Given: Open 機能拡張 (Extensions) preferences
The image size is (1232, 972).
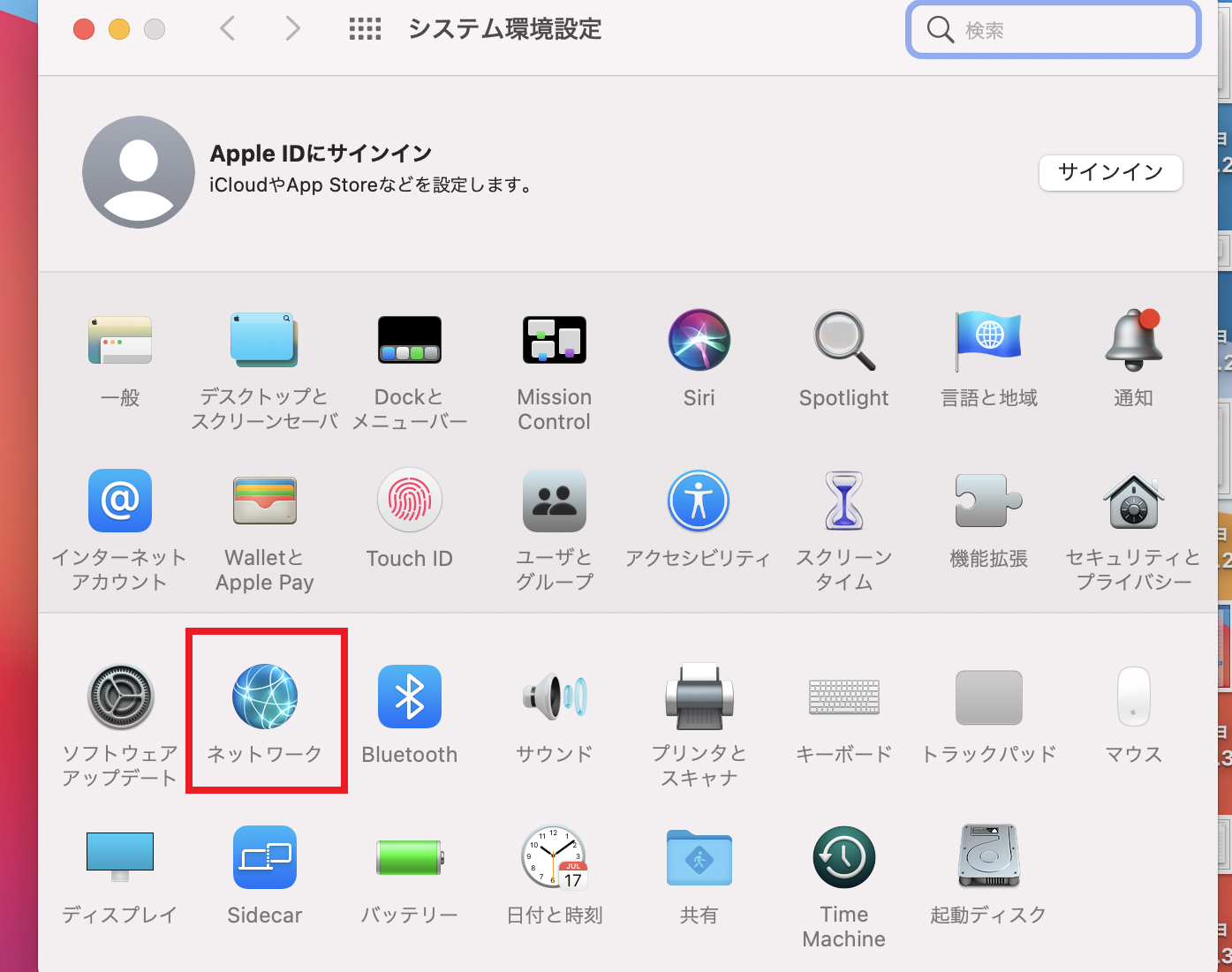Looking at the screenshot, I should pyautogui.click(x=989, y=501).
